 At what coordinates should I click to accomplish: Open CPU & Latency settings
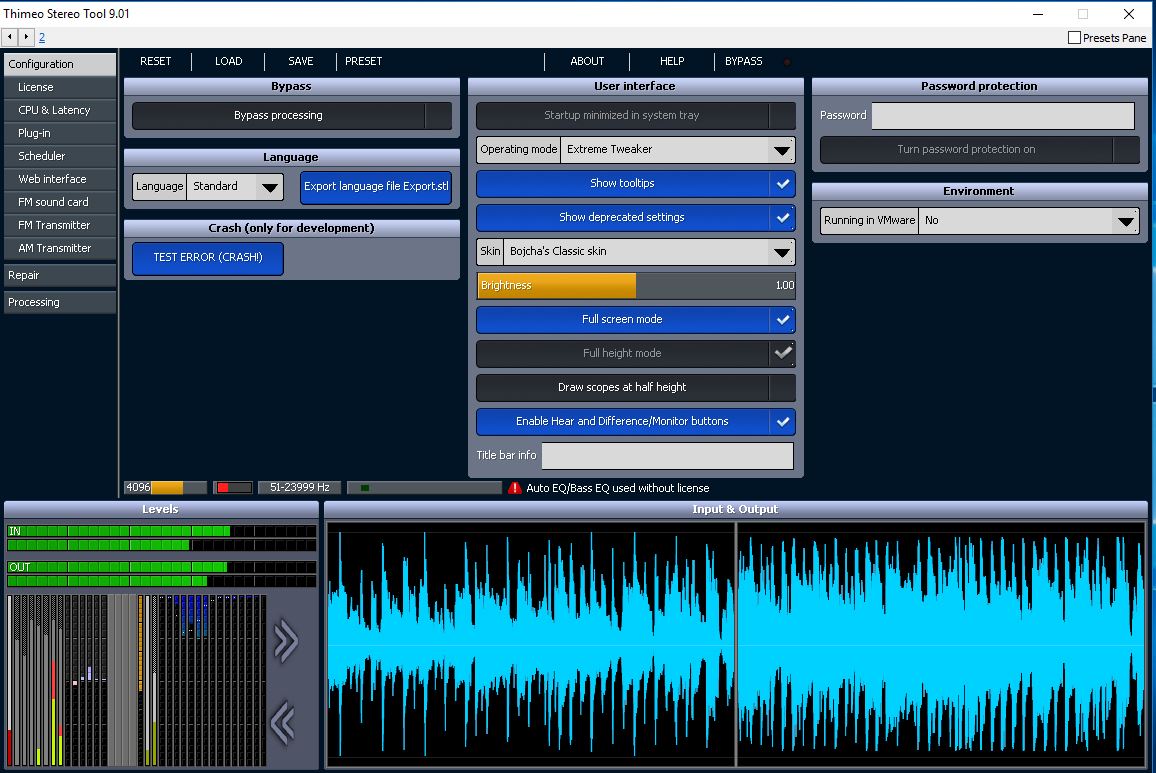point(60,110)
